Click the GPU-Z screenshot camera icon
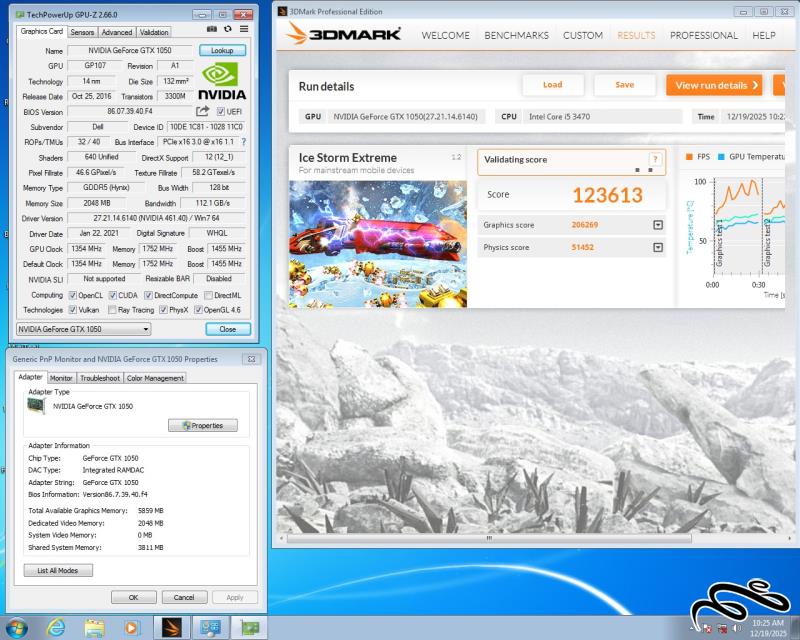 click(x=213, y=31)
